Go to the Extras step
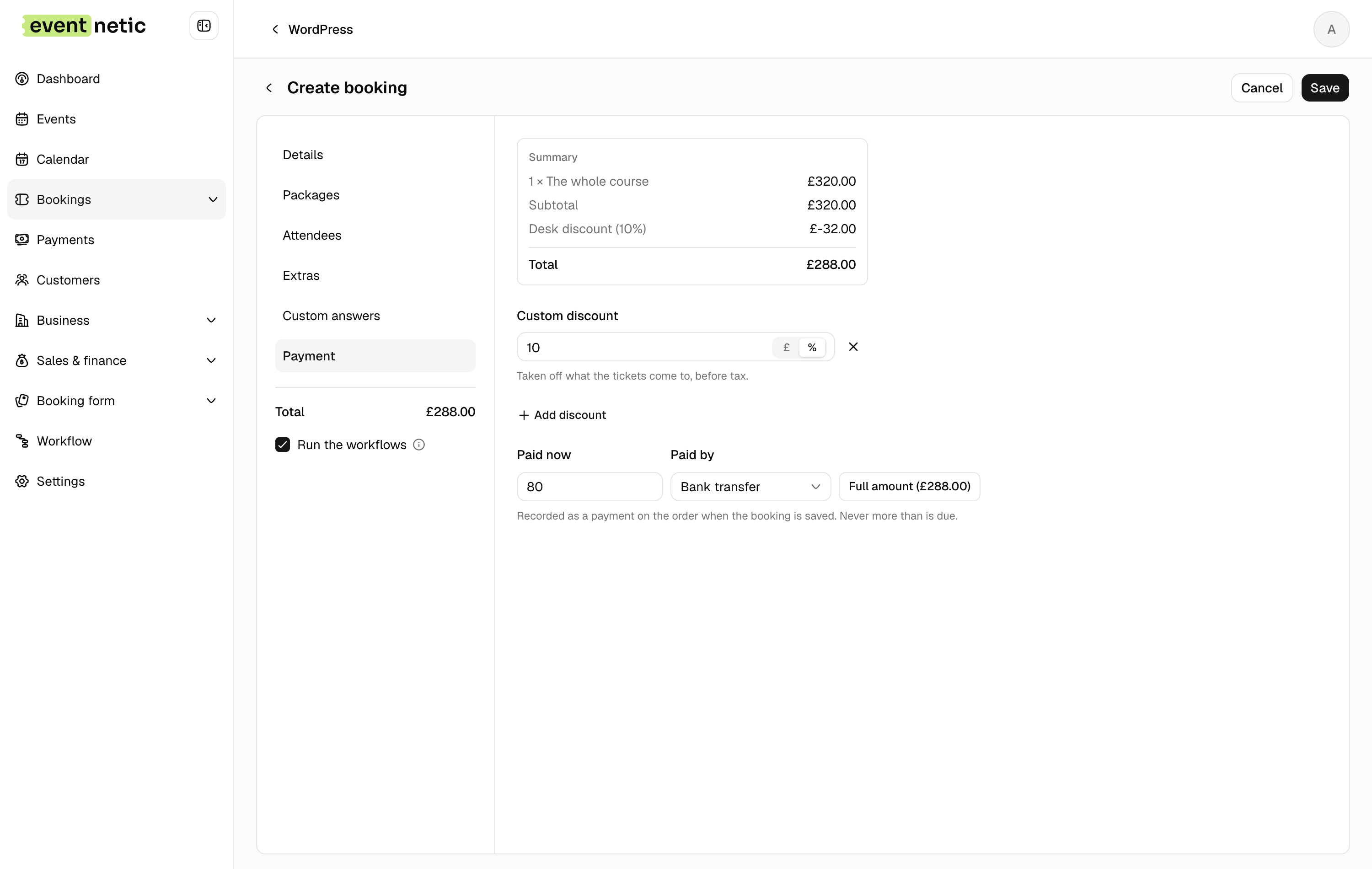 (x=375, y=275)
